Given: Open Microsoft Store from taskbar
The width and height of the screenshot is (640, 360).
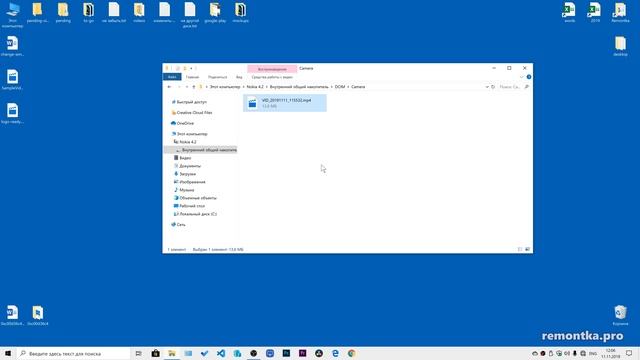Looking at the screenshot, I should pyautogui.click(x=156, y=353).
